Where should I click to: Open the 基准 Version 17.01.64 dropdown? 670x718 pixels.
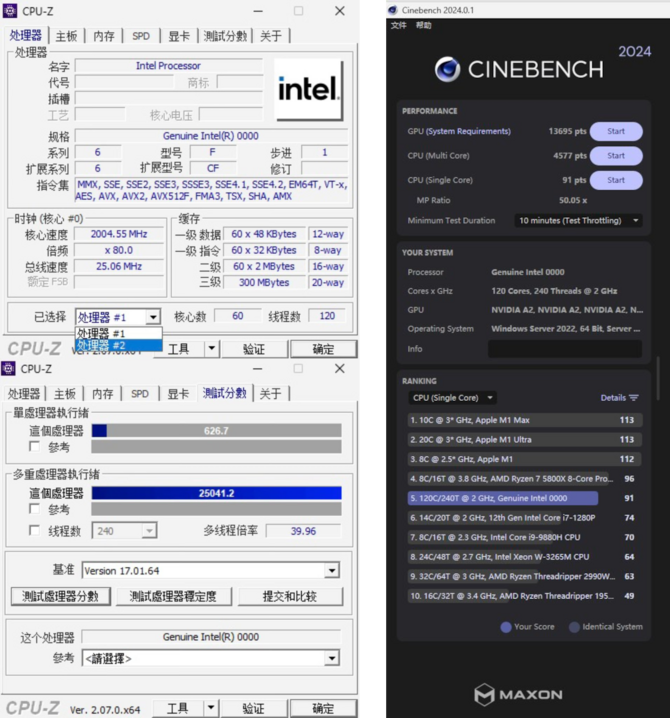coord(332,571)
